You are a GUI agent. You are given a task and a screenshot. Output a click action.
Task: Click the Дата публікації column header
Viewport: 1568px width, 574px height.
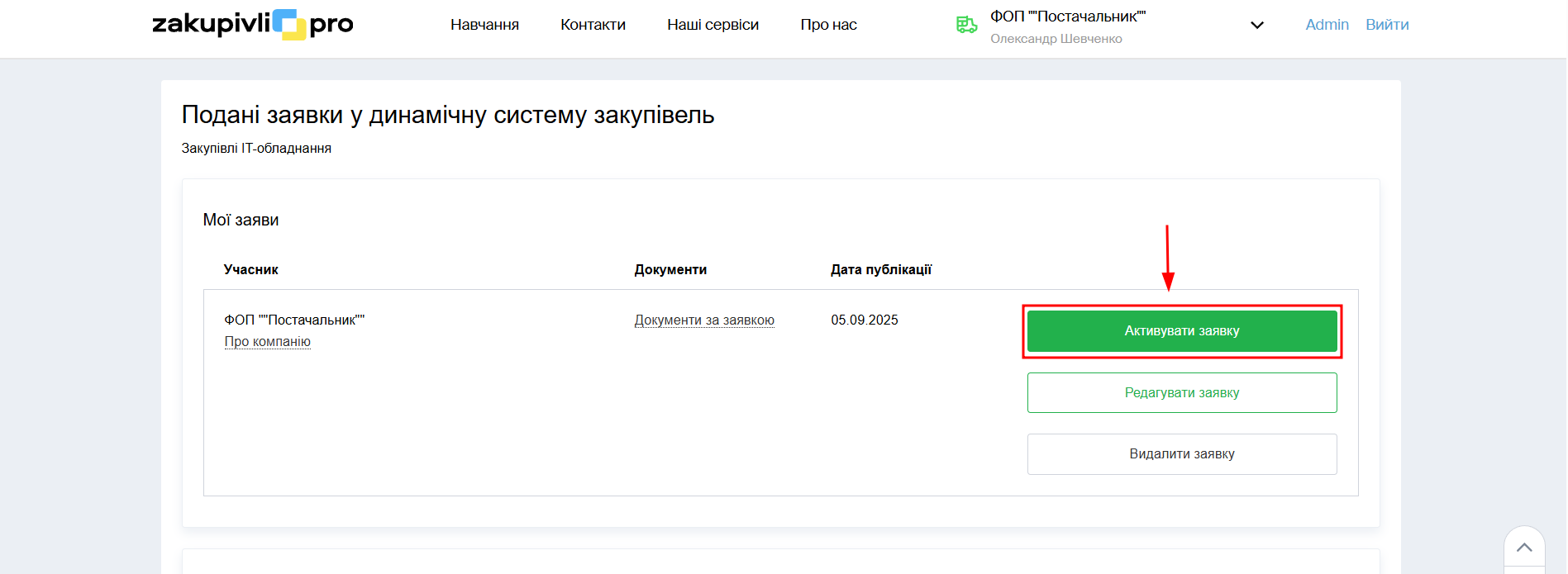[880, 270]
